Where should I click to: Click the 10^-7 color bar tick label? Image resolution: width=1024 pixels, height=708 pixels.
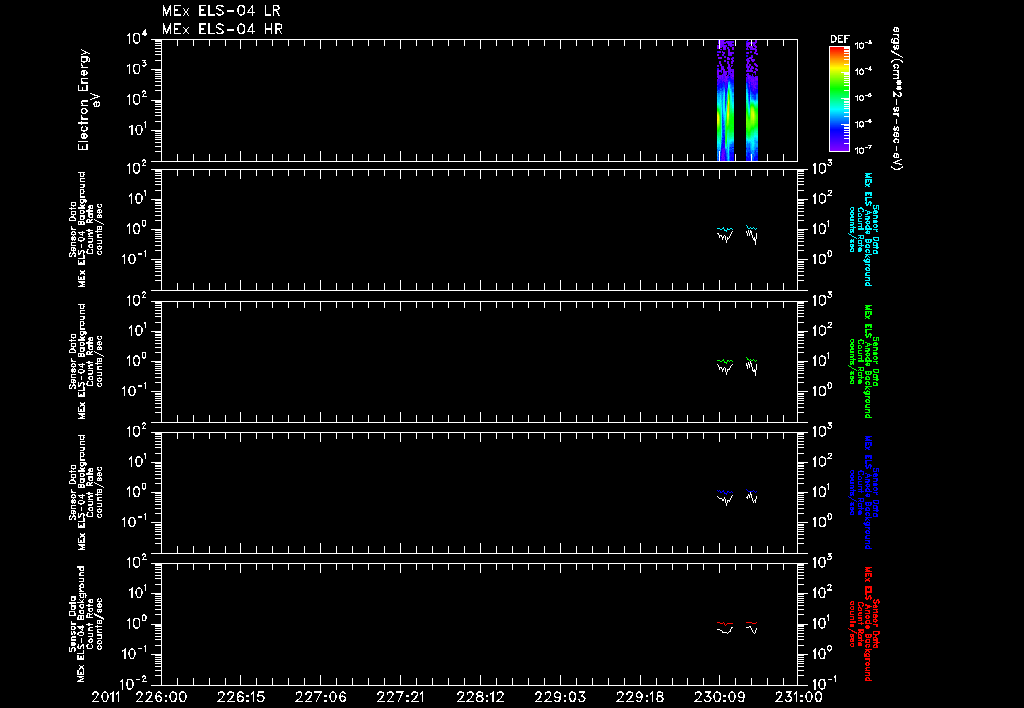tap(863, 150)
